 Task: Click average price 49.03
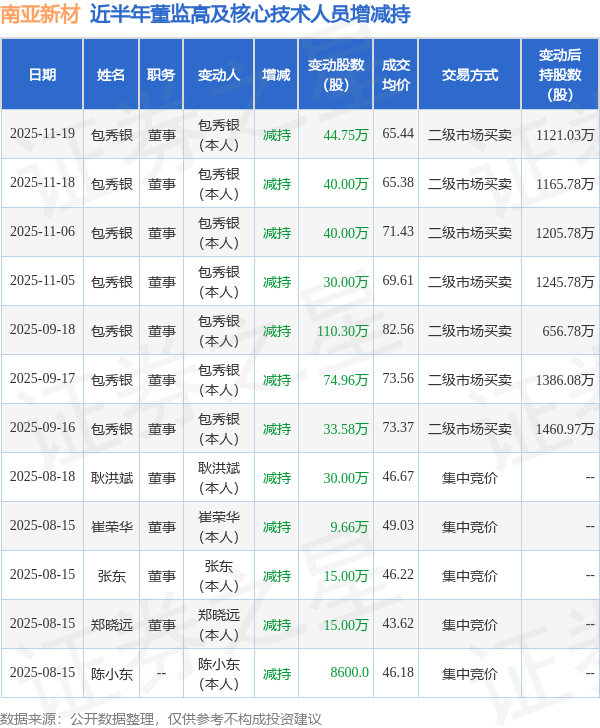tap(398, 526)
